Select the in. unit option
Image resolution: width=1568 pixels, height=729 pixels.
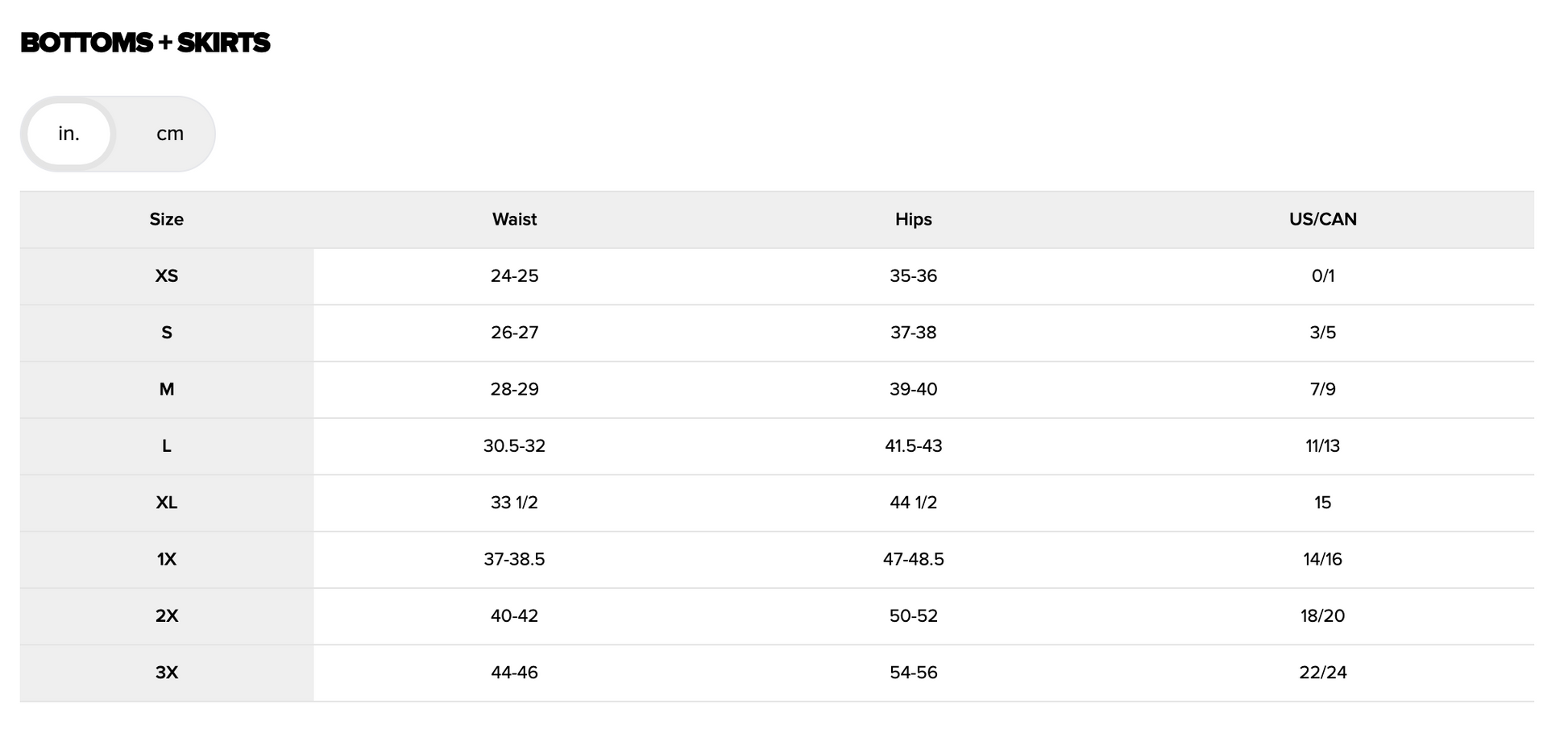[x=69, y=134]
